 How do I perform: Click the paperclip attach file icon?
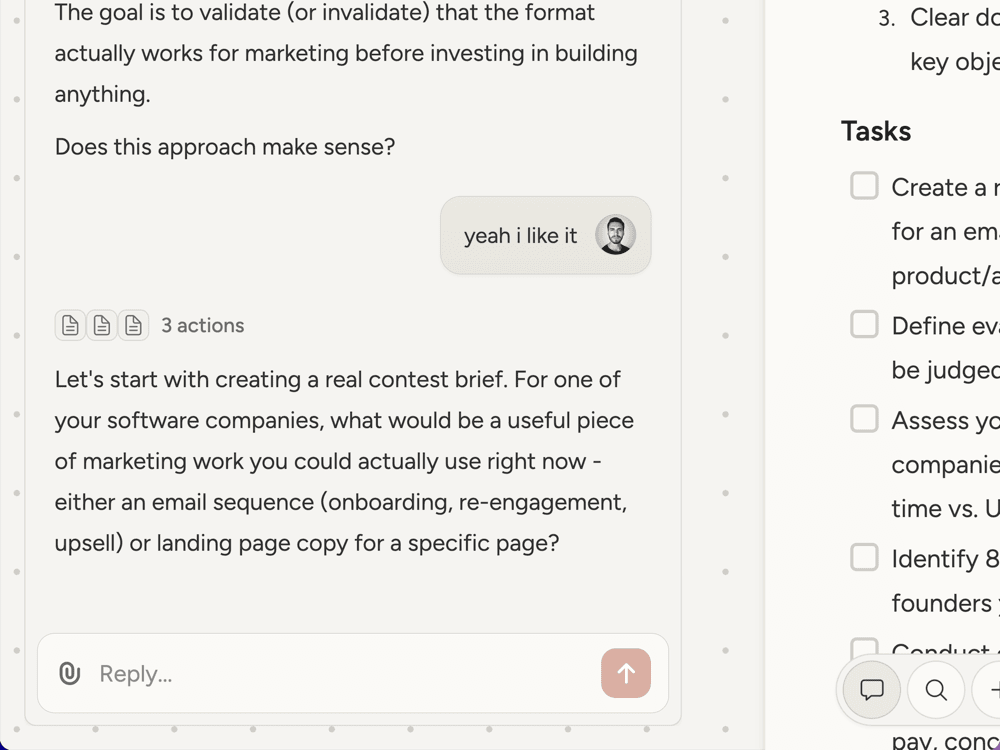tap(69, 673)
